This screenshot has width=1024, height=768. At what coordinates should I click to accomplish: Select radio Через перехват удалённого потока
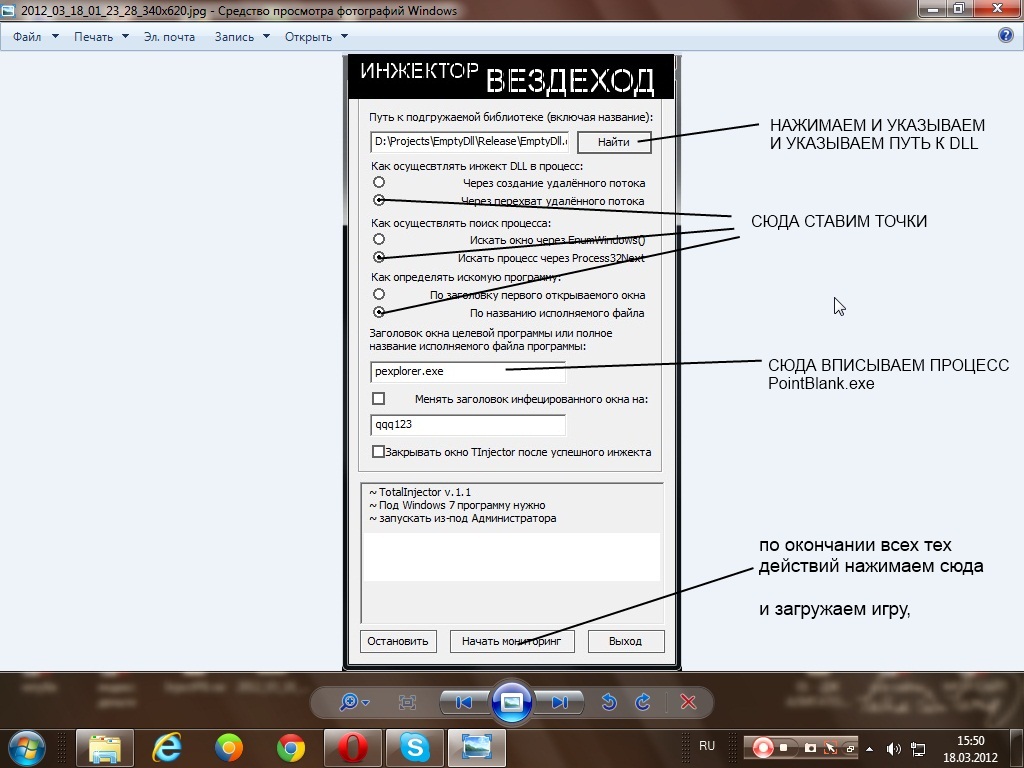tap(379, 200)
